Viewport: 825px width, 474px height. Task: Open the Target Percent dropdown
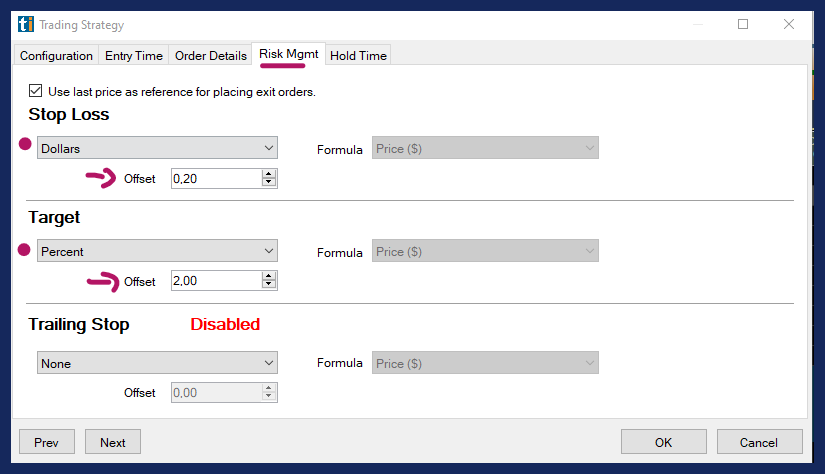click(x=156, y=252)
